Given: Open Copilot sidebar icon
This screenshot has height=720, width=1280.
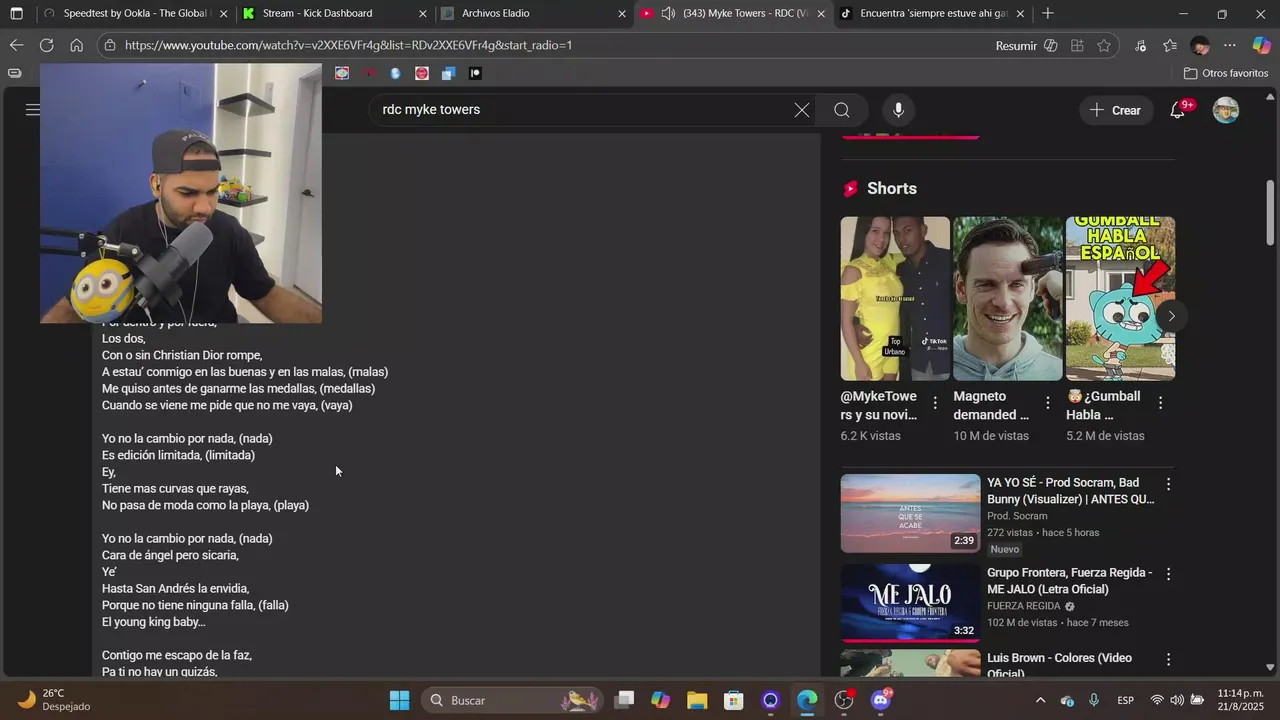Looking at the screenshot, I should 1261,45.
